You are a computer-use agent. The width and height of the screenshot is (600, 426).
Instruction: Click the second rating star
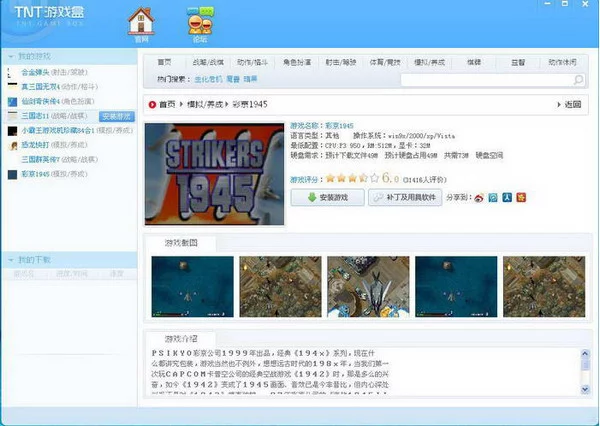(341, 178)
